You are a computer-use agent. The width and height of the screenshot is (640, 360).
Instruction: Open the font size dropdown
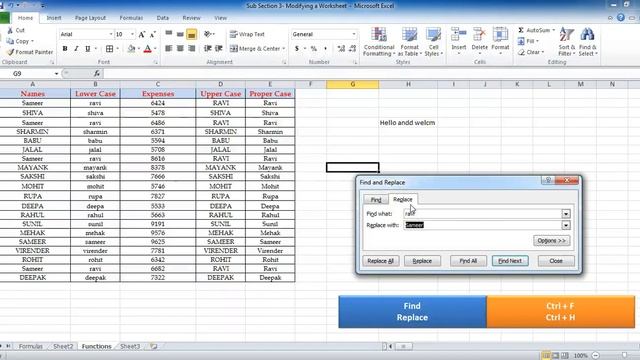click(132, 34)
